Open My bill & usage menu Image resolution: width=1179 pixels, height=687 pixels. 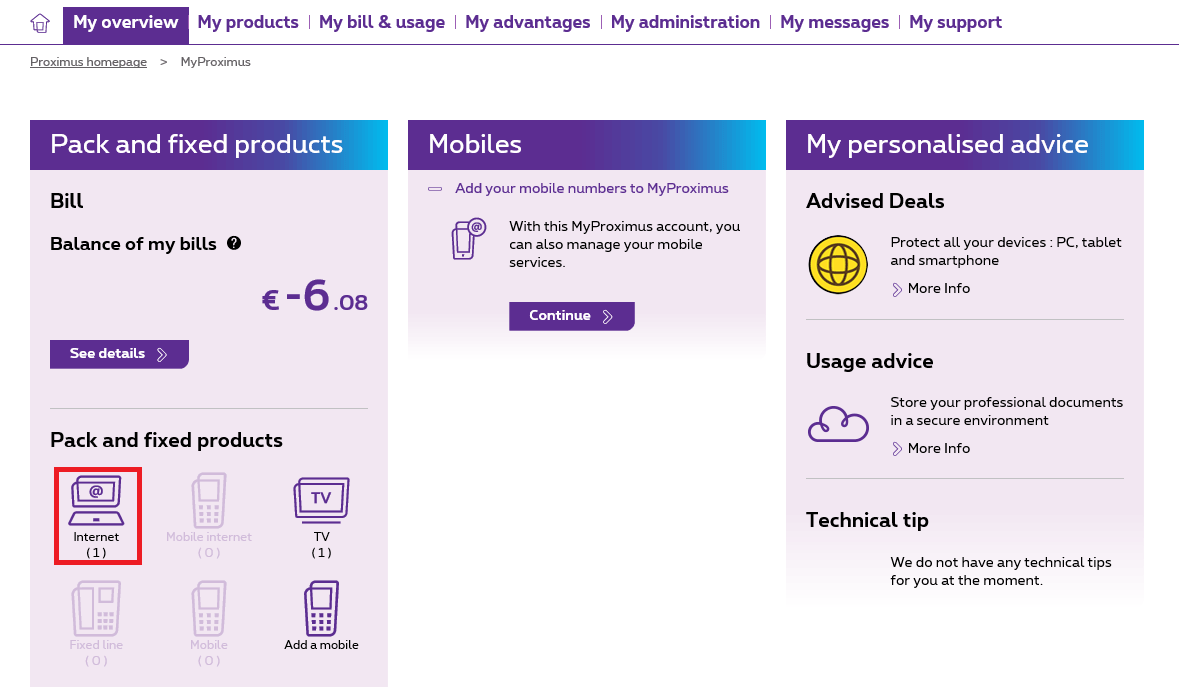pos(382,23)
